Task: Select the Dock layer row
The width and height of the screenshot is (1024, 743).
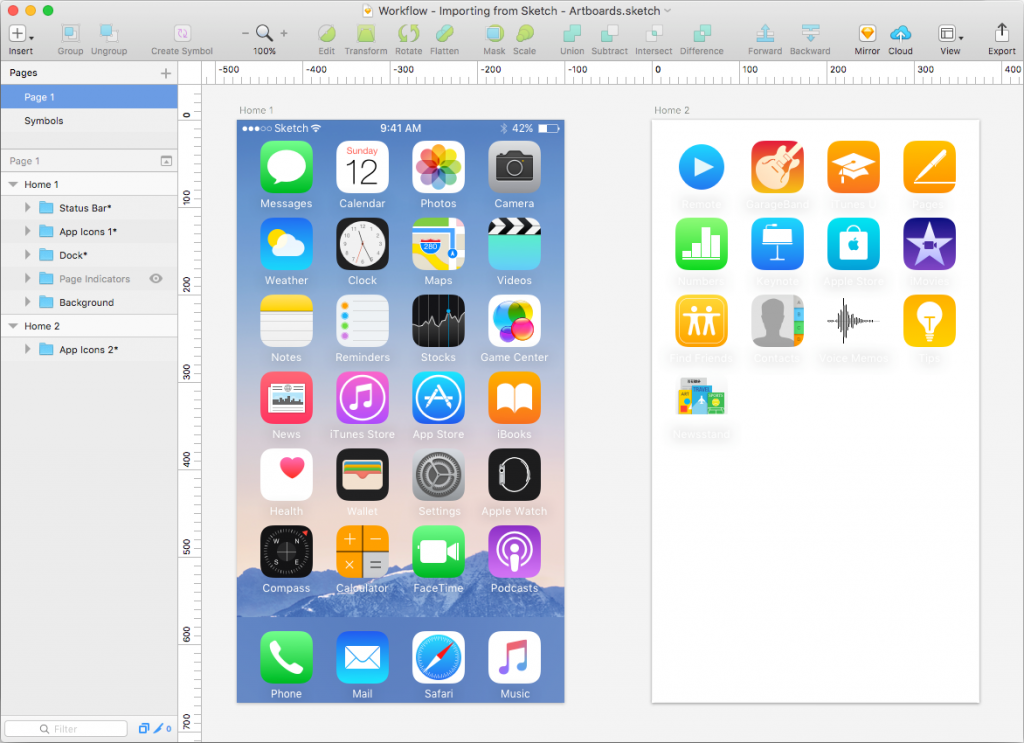Action: pyautogui.click(x=89, y=255)
